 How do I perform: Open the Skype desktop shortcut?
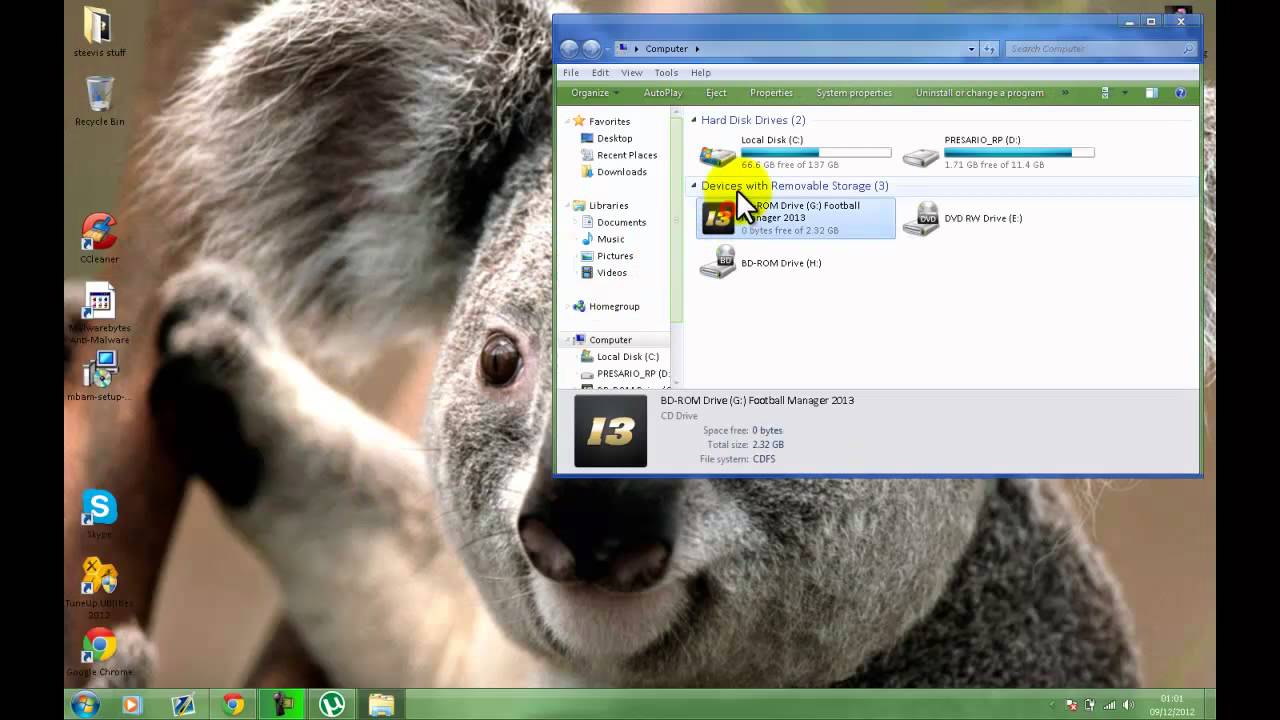(99, 514)
